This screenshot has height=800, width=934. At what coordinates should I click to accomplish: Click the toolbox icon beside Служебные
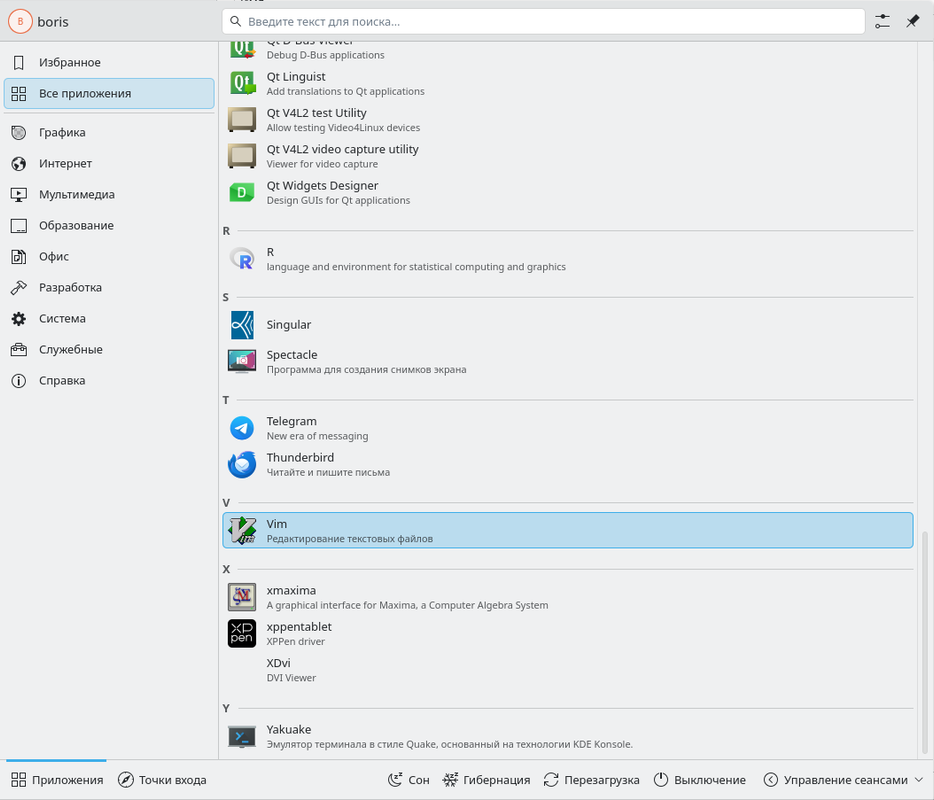click(x=18, y=350)
